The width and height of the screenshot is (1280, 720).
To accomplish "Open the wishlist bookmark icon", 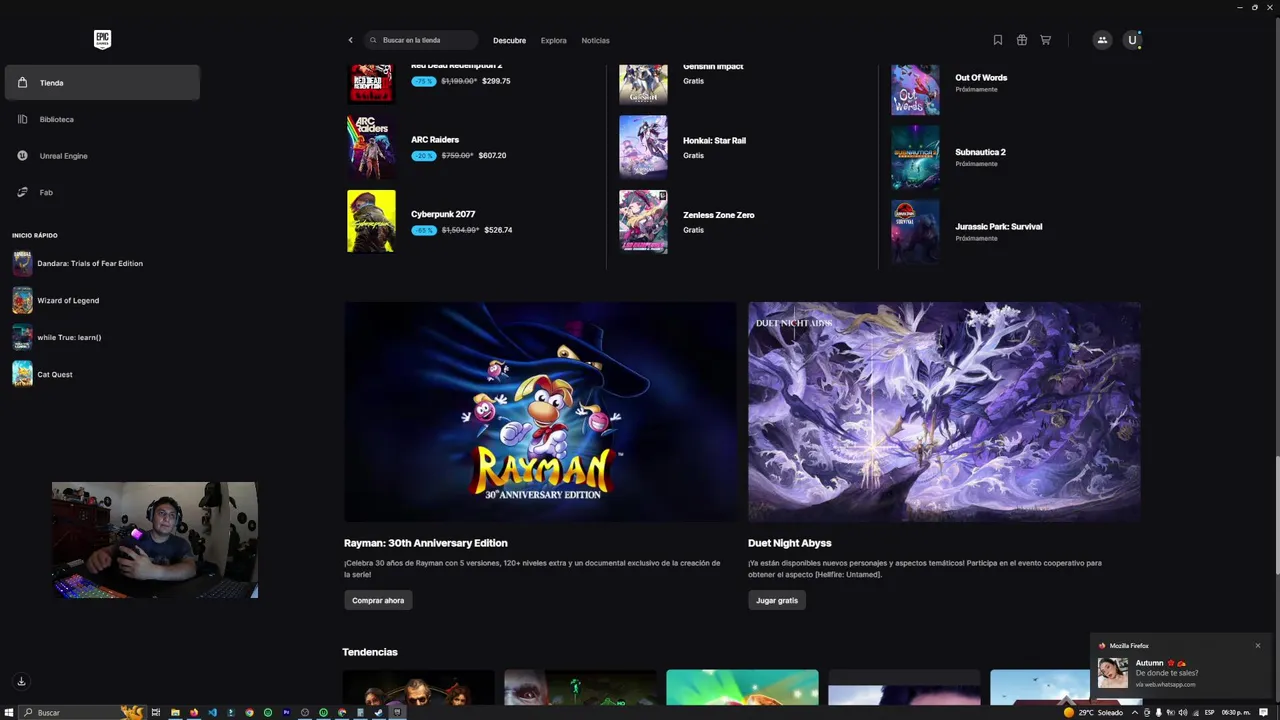I will pos(997,40).
